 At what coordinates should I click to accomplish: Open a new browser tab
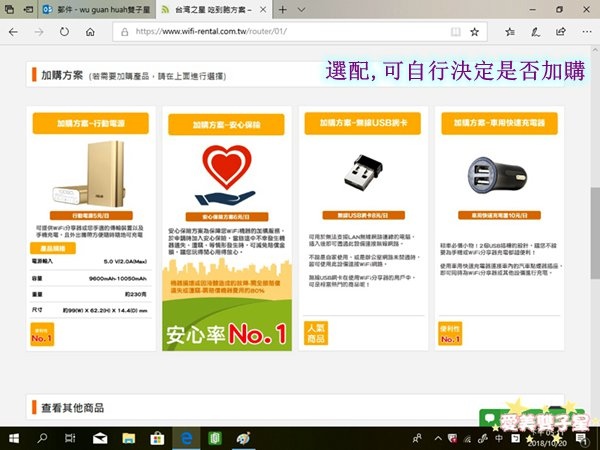283,10
